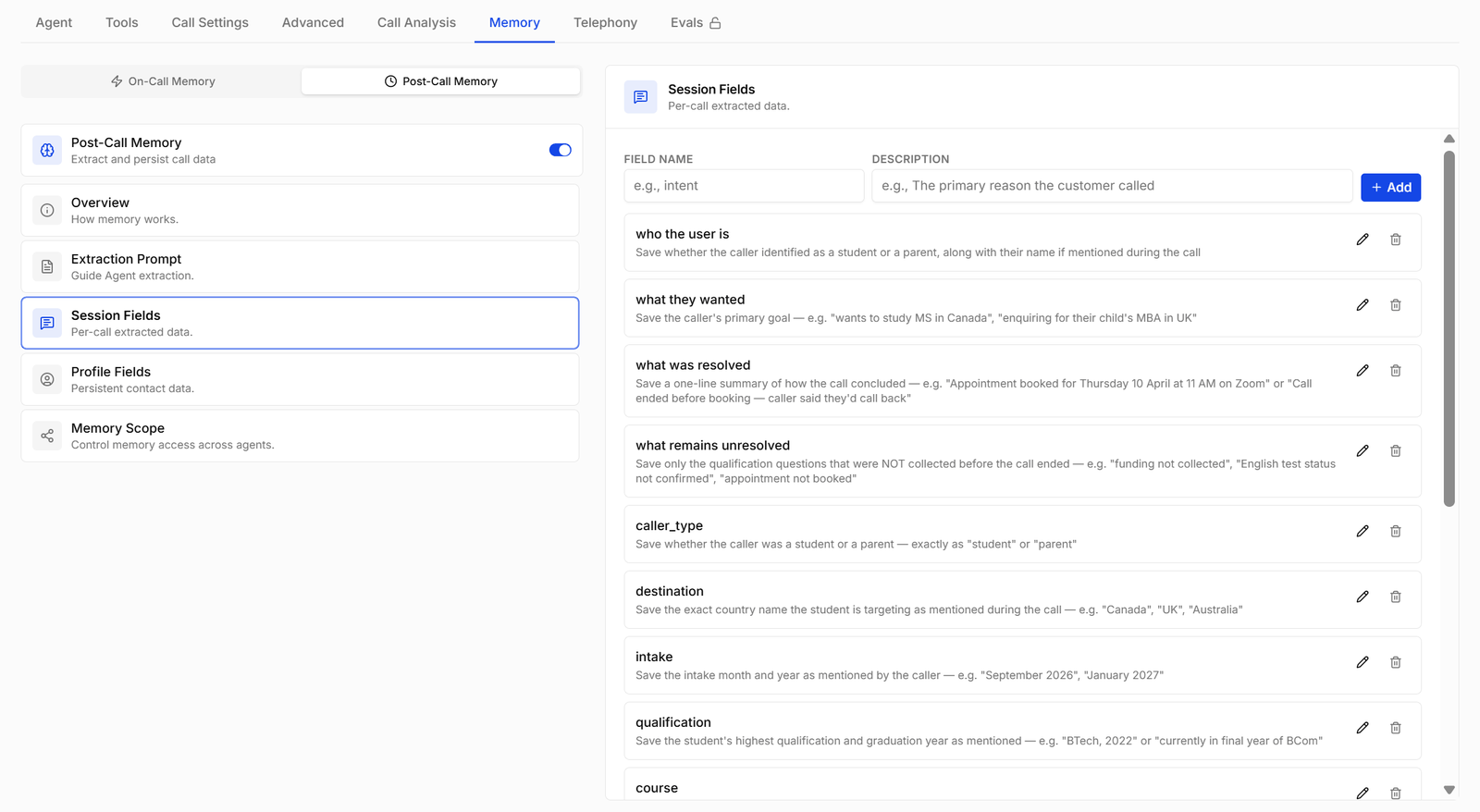Click the "caller_type" field name
Screen dimensions: 1480x812
(x=669, y=526)
